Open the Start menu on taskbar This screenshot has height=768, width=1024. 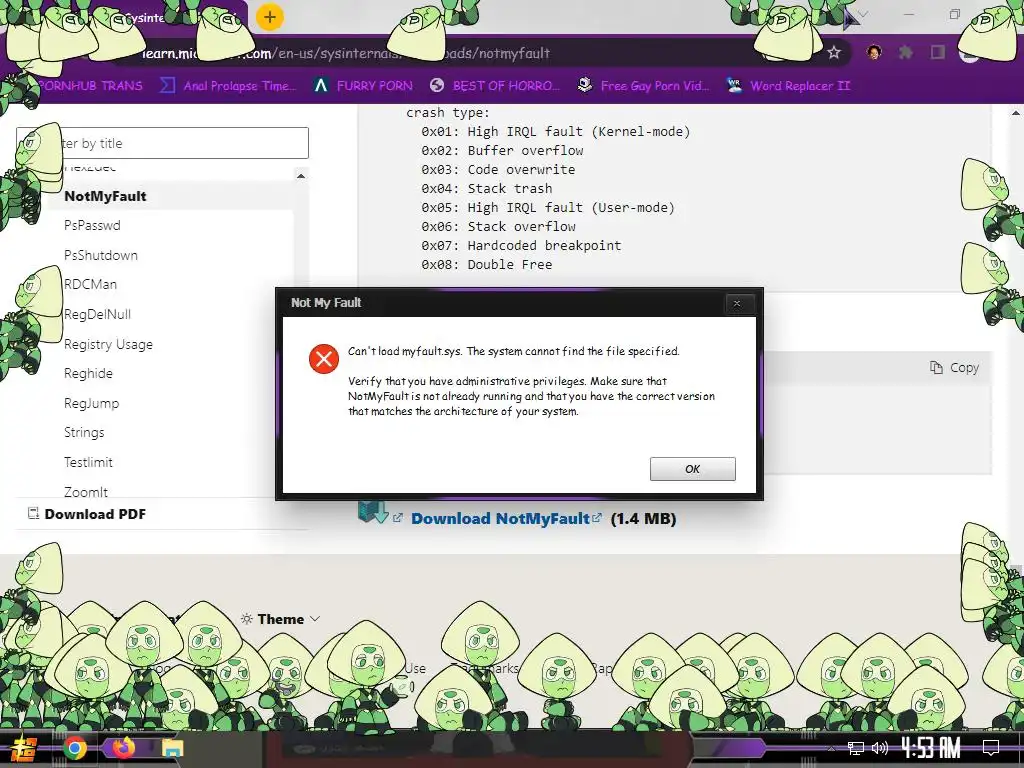point(24,748)
